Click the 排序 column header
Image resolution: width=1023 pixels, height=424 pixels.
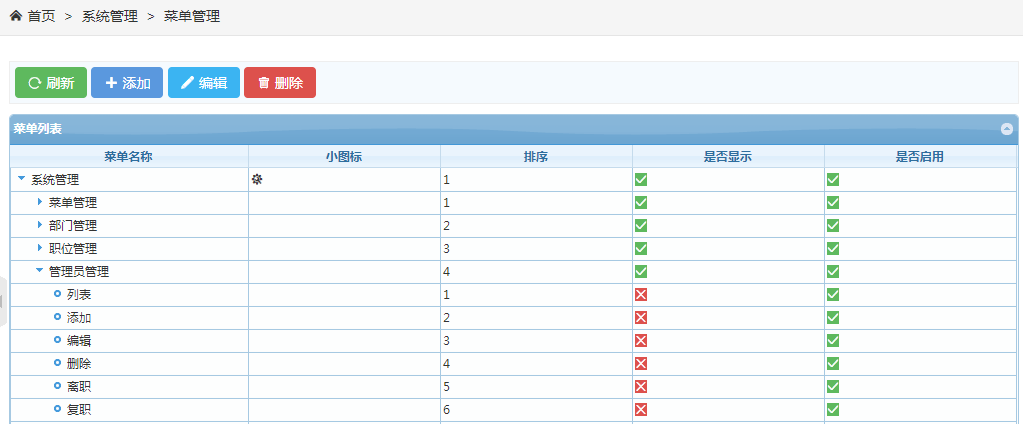click(x=536, y=157)
